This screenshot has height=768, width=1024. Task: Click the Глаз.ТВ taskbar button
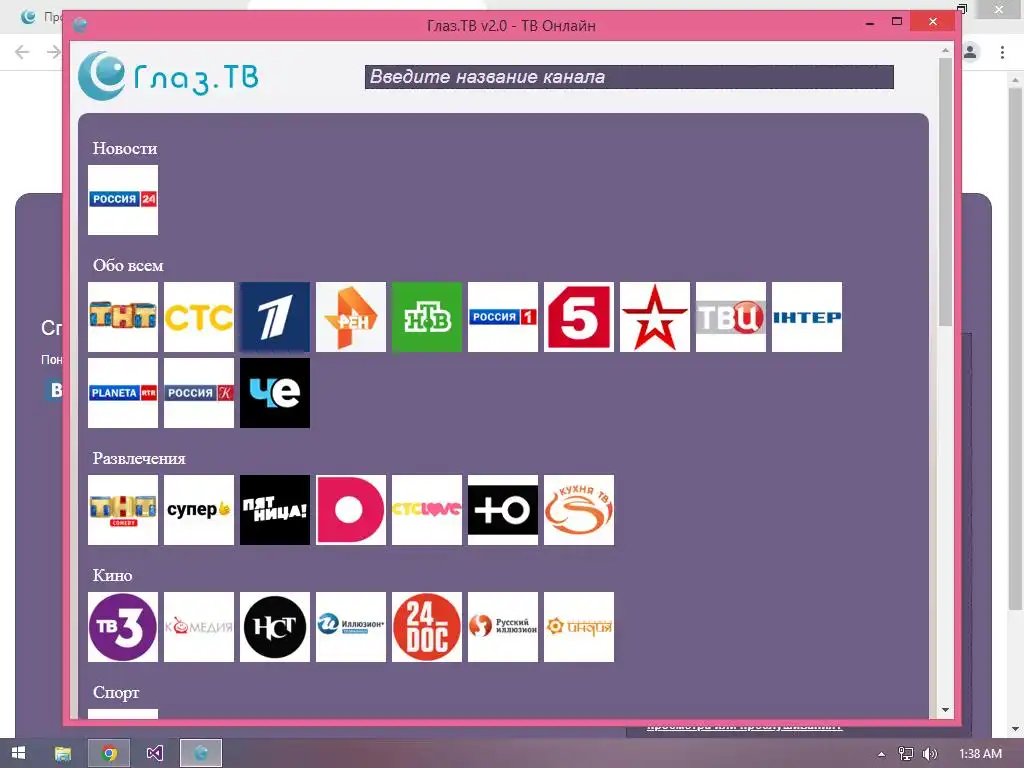pyautogui.click(x=201, y=753)
